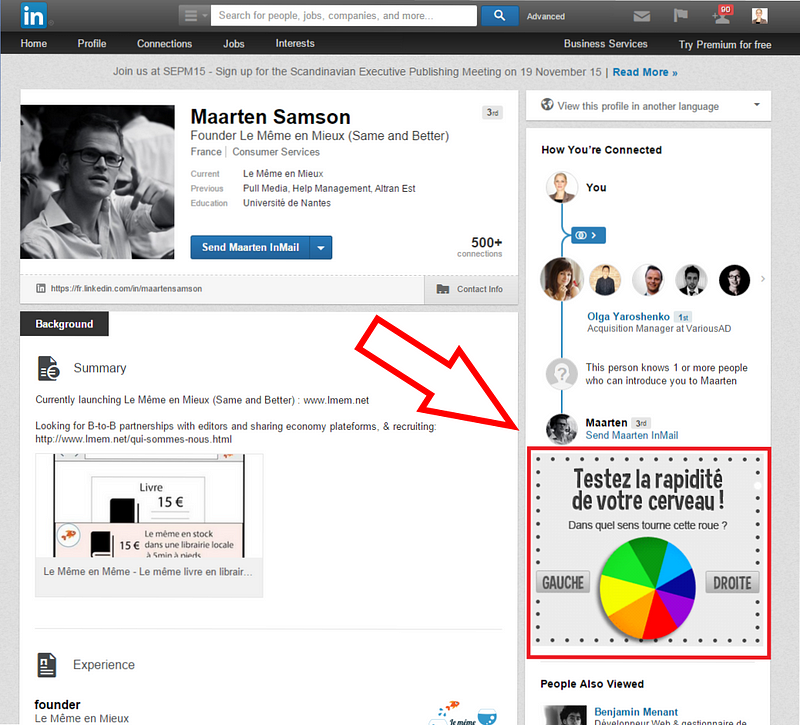Click the Advanced search link
The image size is (800, 725).
click(545, 16)
